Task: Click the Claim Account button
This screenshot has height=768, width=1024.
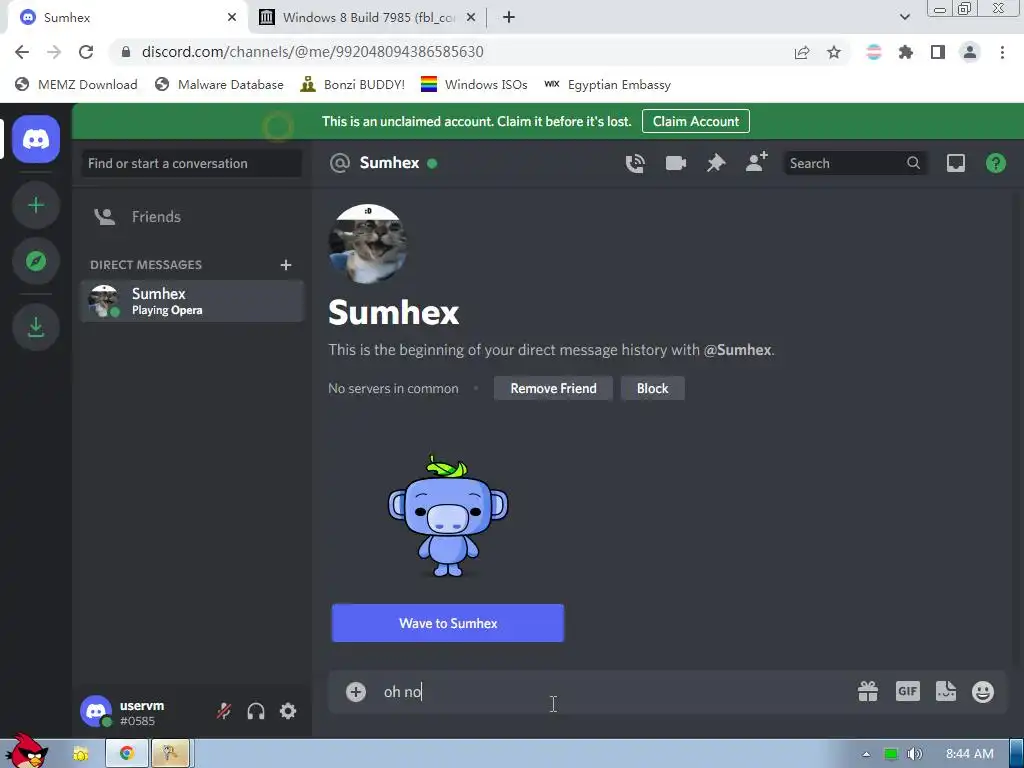Action: [696, 121]
